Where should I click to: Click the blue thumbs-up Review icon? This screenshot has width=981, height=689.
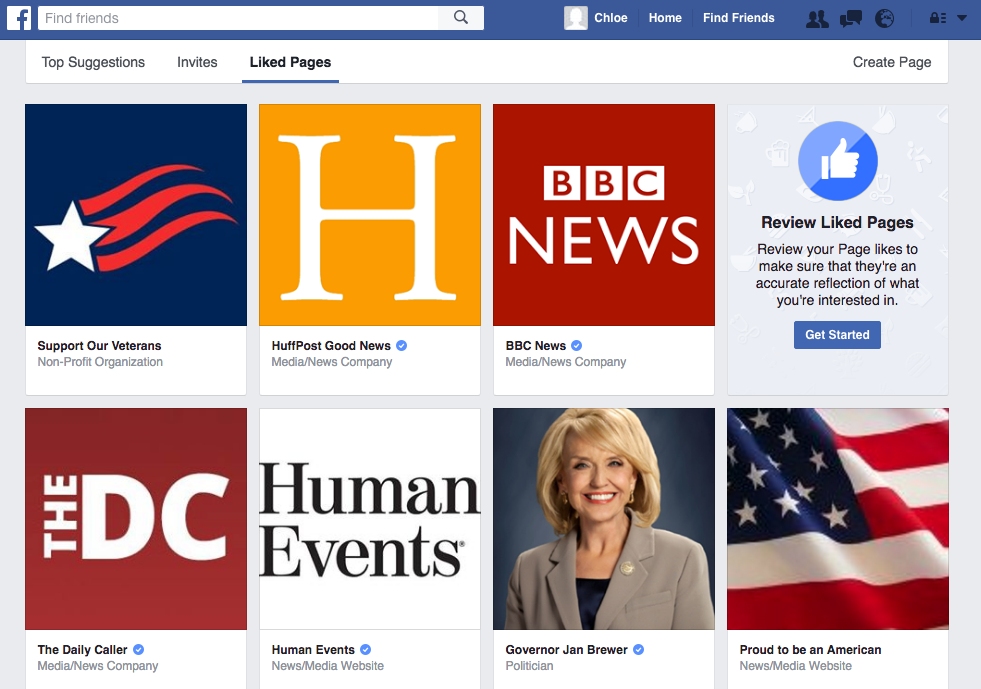[838, 161]
